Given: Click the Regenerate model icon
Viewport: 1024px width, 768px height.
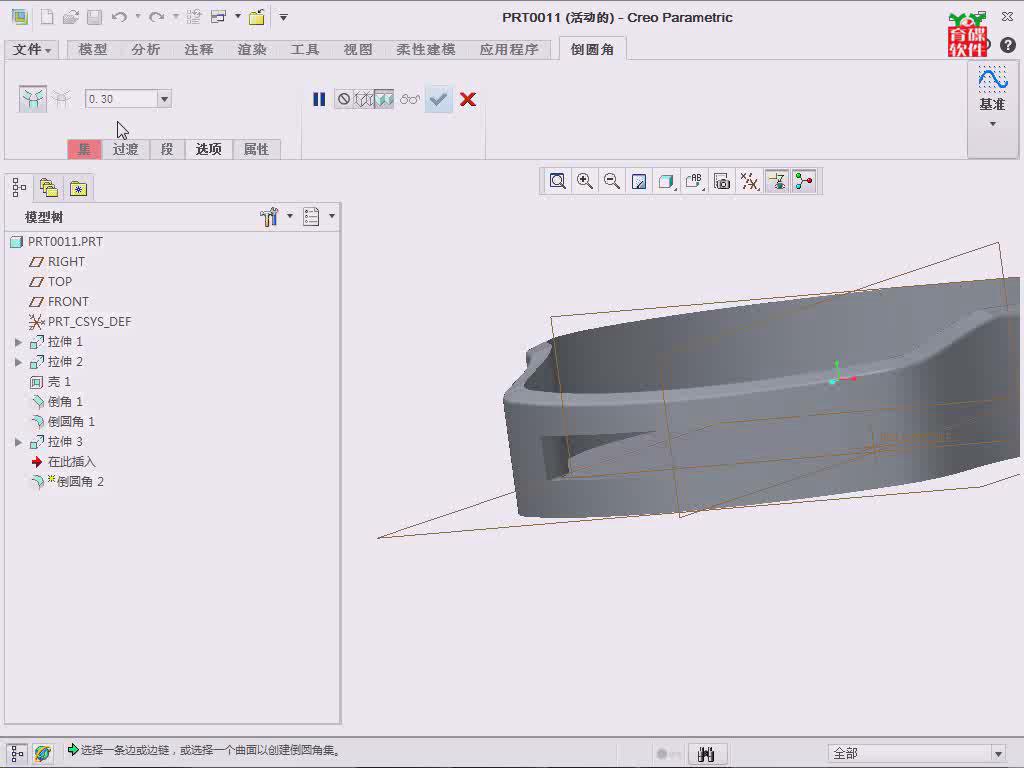Looking at the screenshot, I should pos(193,17).
